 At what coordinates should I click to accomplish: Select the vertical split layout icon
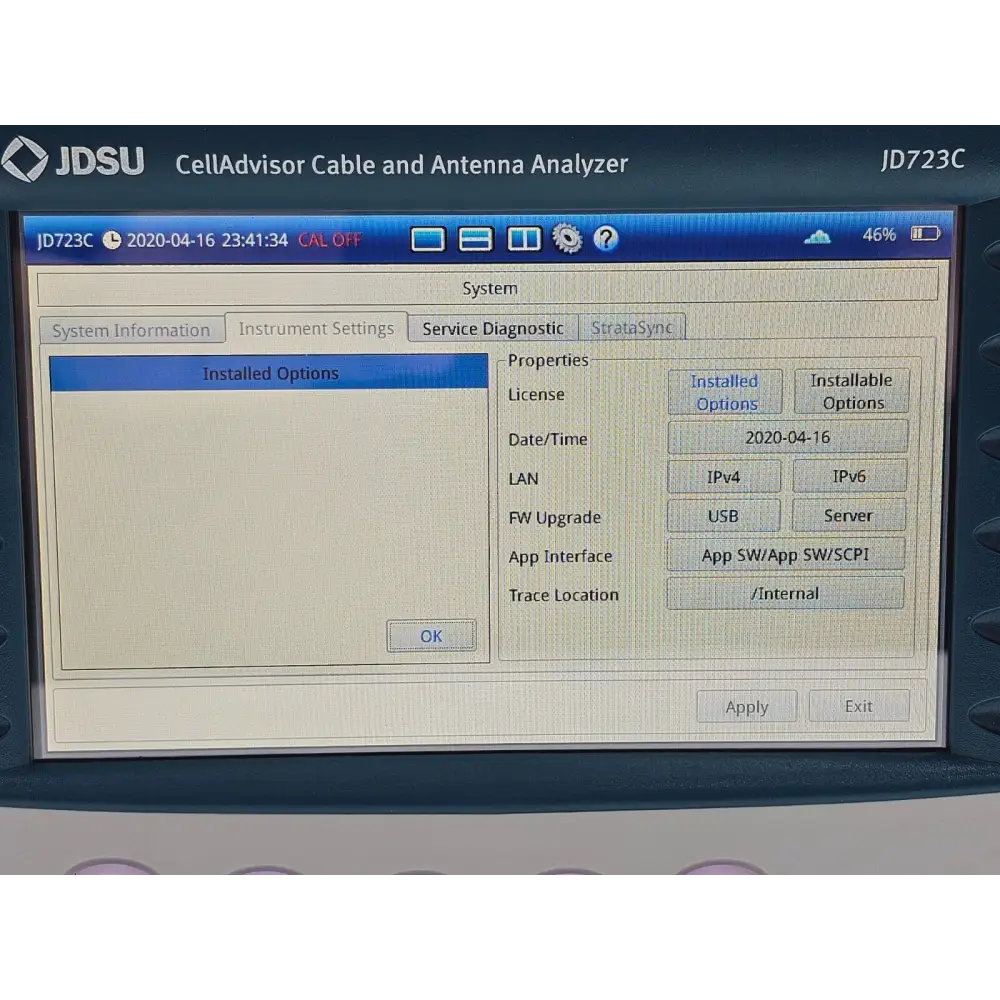[x=524, y=239]
